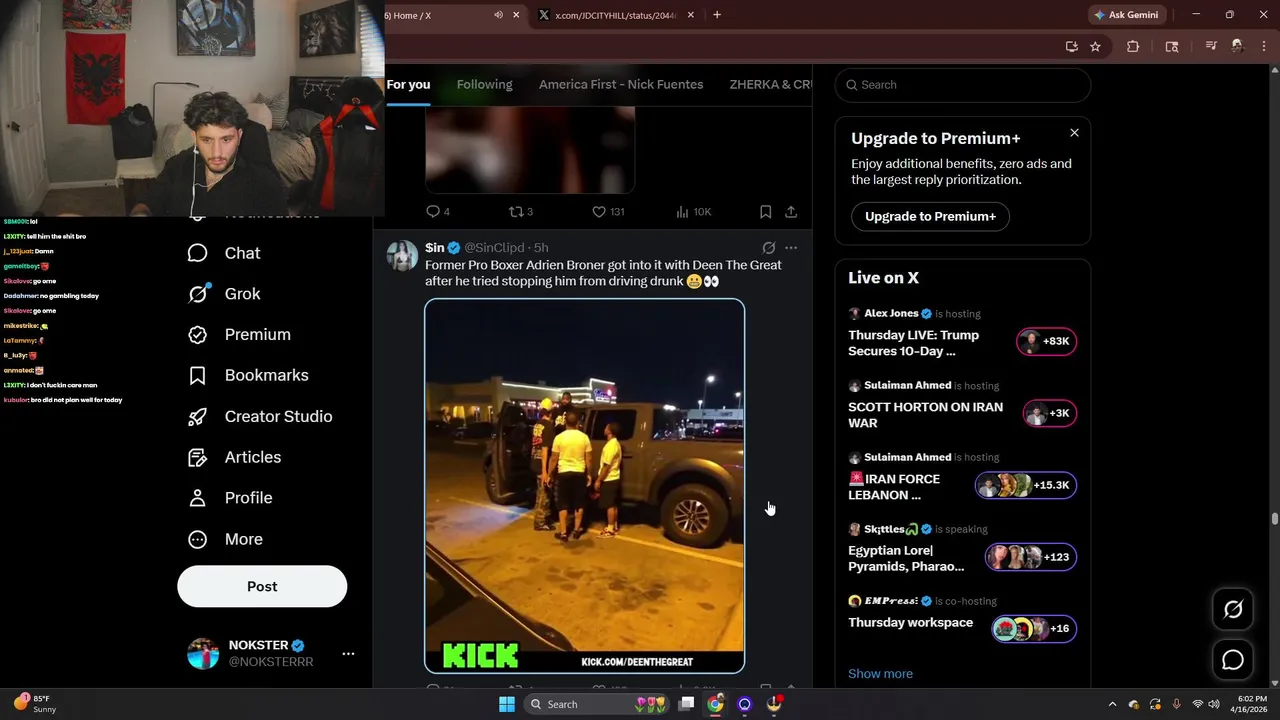Click the page vertical scrollbar thumb
Image resolution: width=1280 pixels, height=720 pixels.
click(1274, 519)
